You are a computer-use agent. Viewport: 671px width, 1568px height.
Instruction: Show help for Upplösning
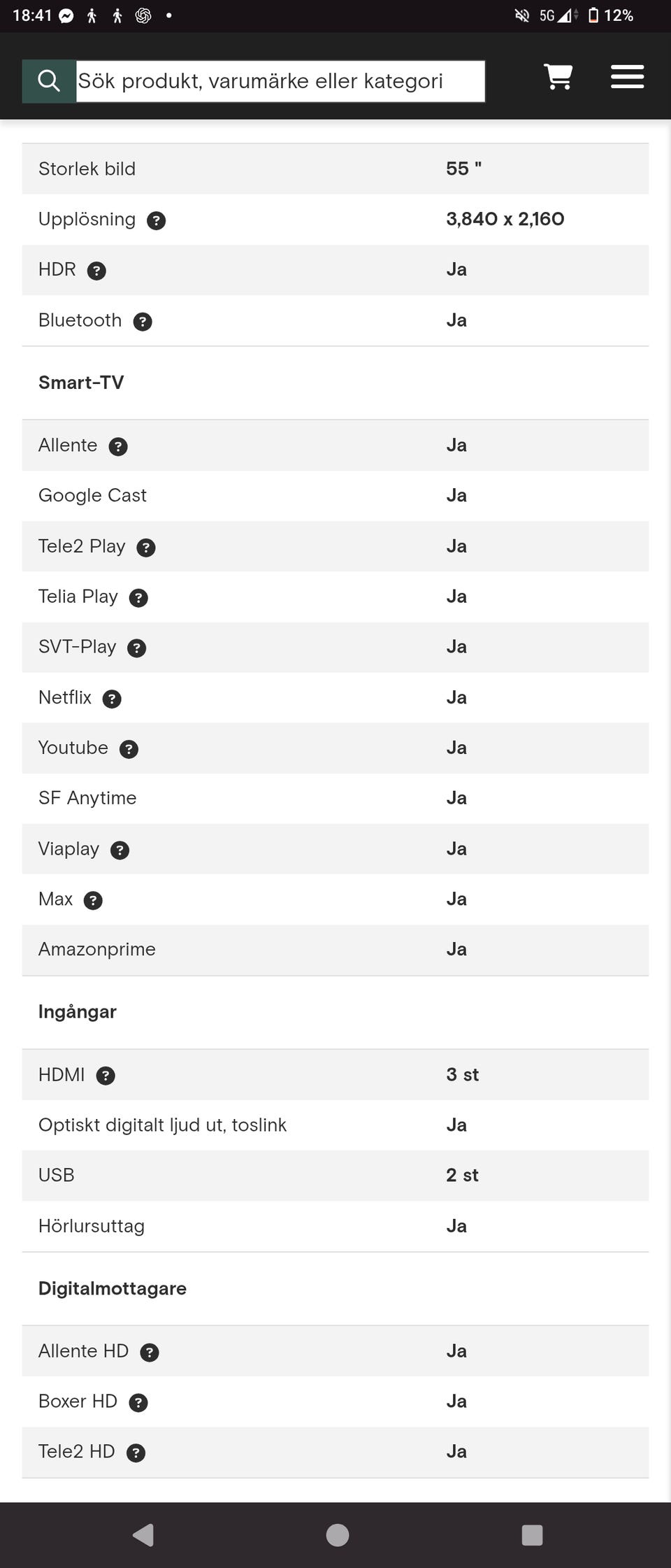click(156, 221)
